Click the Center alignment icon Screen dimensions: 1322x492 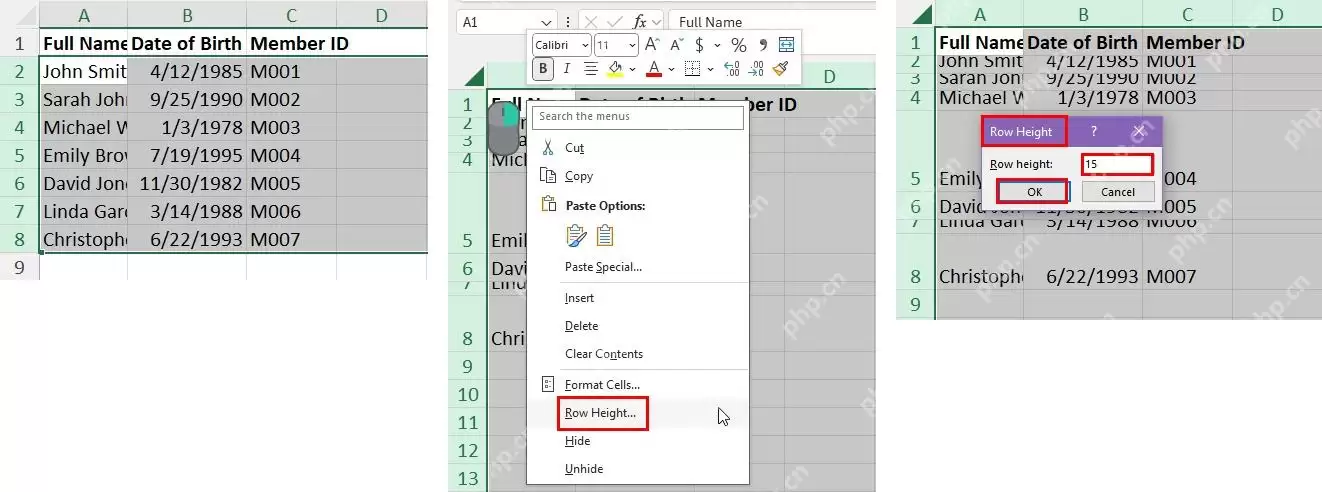point(591,69)
